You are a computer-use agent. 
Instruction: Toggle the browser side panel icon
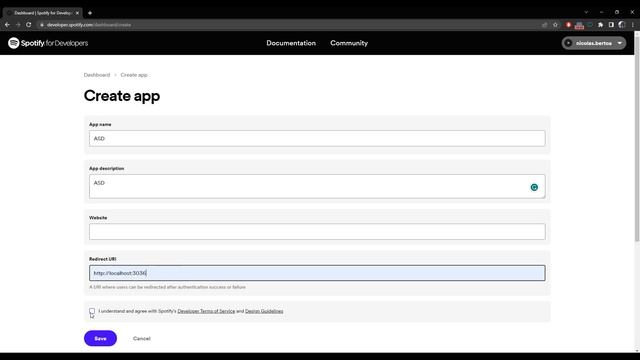coord(611,25)
